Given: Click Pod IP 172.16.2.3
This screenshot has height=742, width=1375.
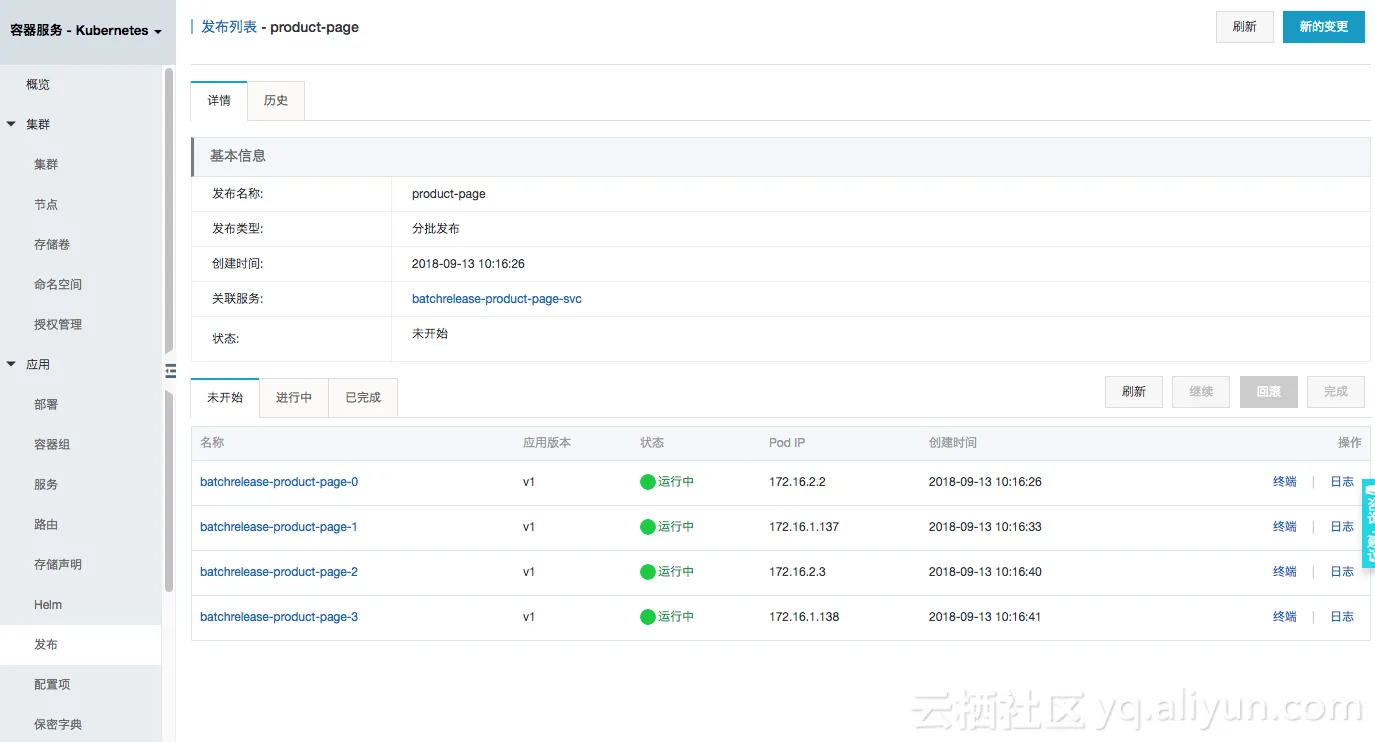Looking at the screenshot, I should (x=797, y=572).
